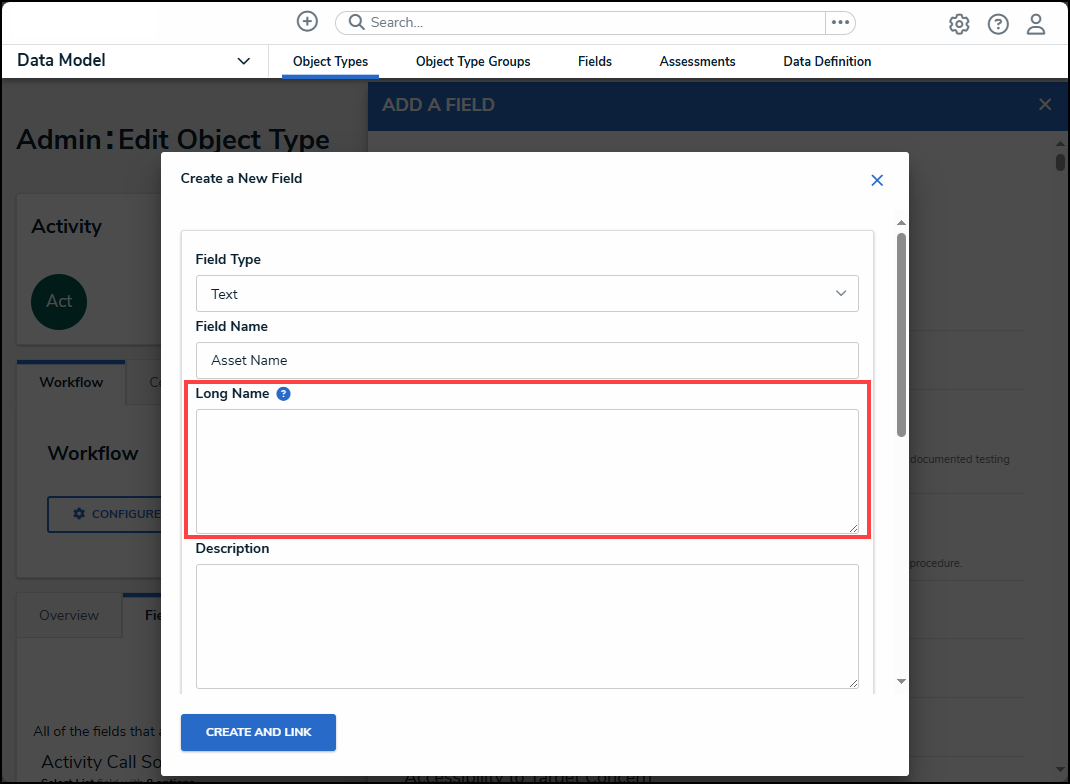Open the Fields tab
Image resolution: width=1070 pixels, height=784 pixels.
coord(595,61)
